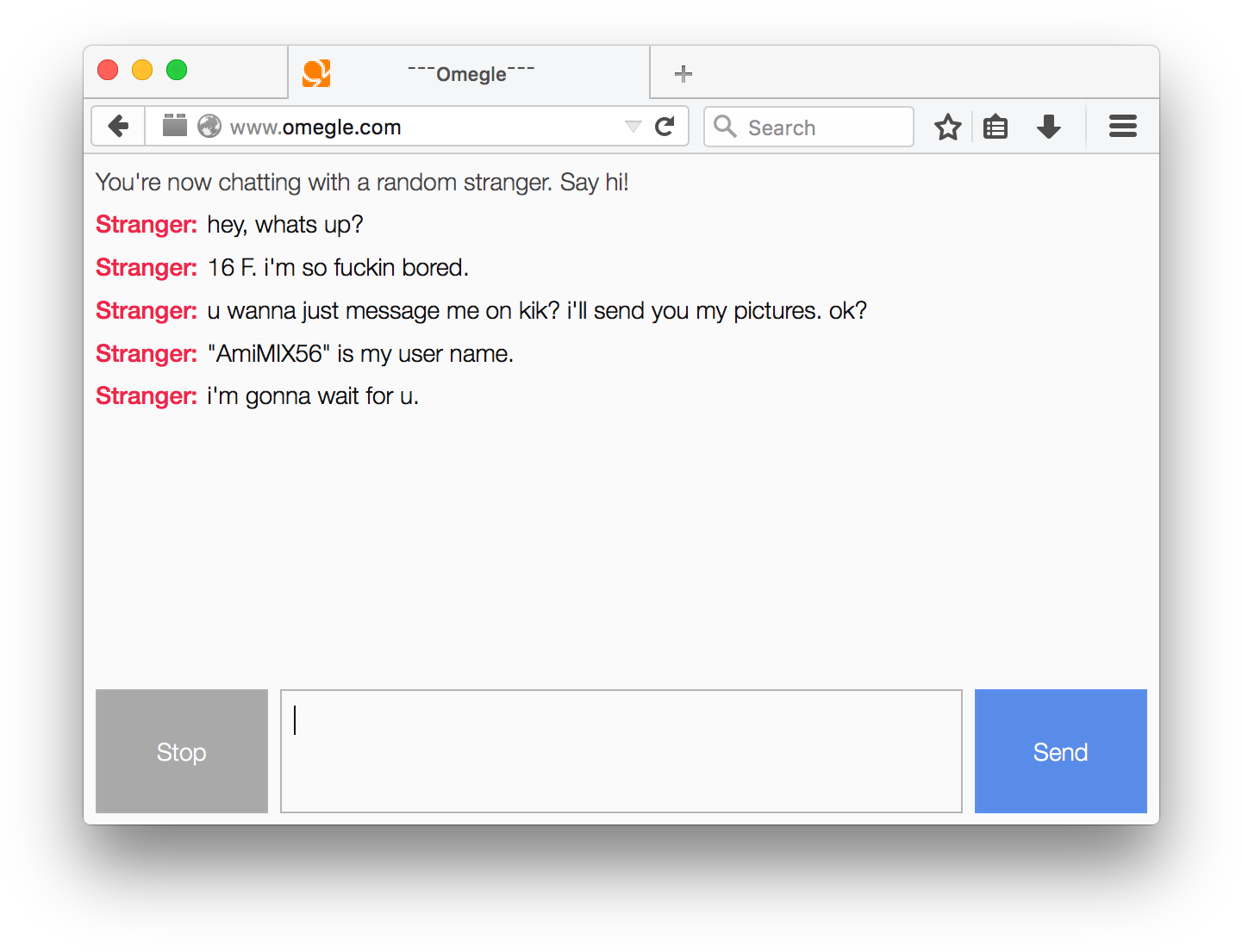Open a new tab with plus button
This screenshot has width=1242, height=952.
[683, 74]
